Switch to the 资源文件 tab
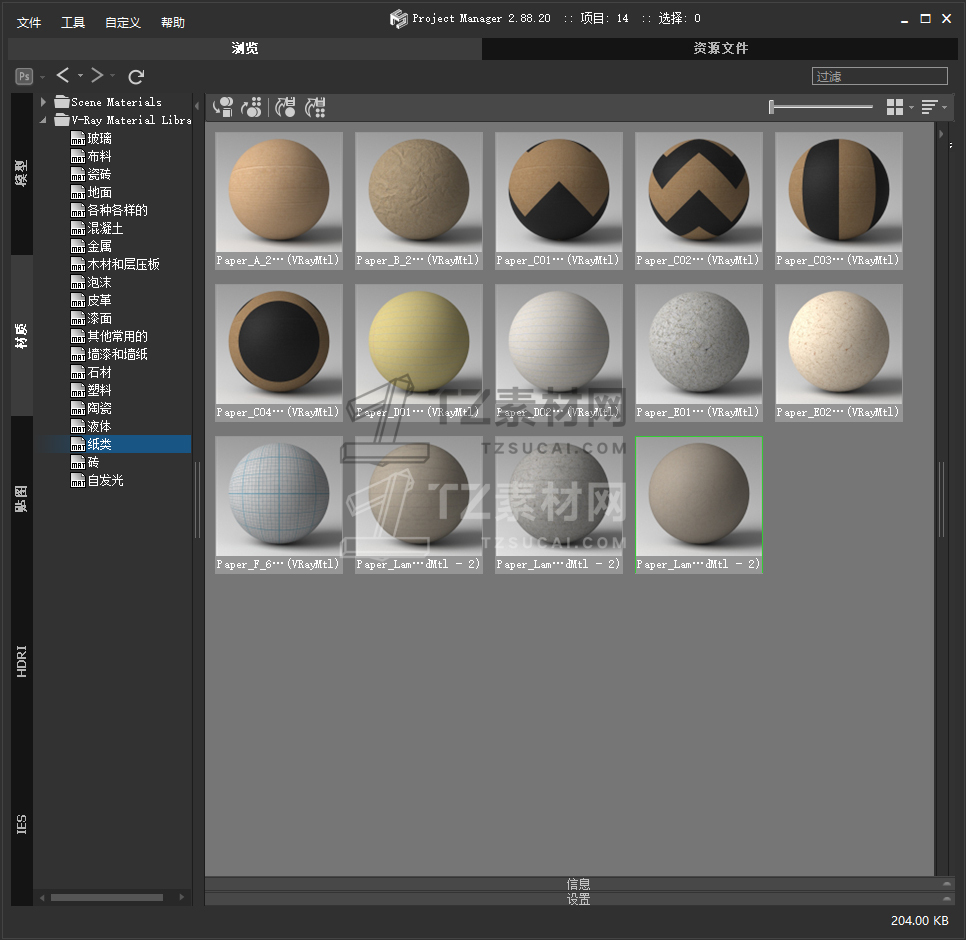 720,49
